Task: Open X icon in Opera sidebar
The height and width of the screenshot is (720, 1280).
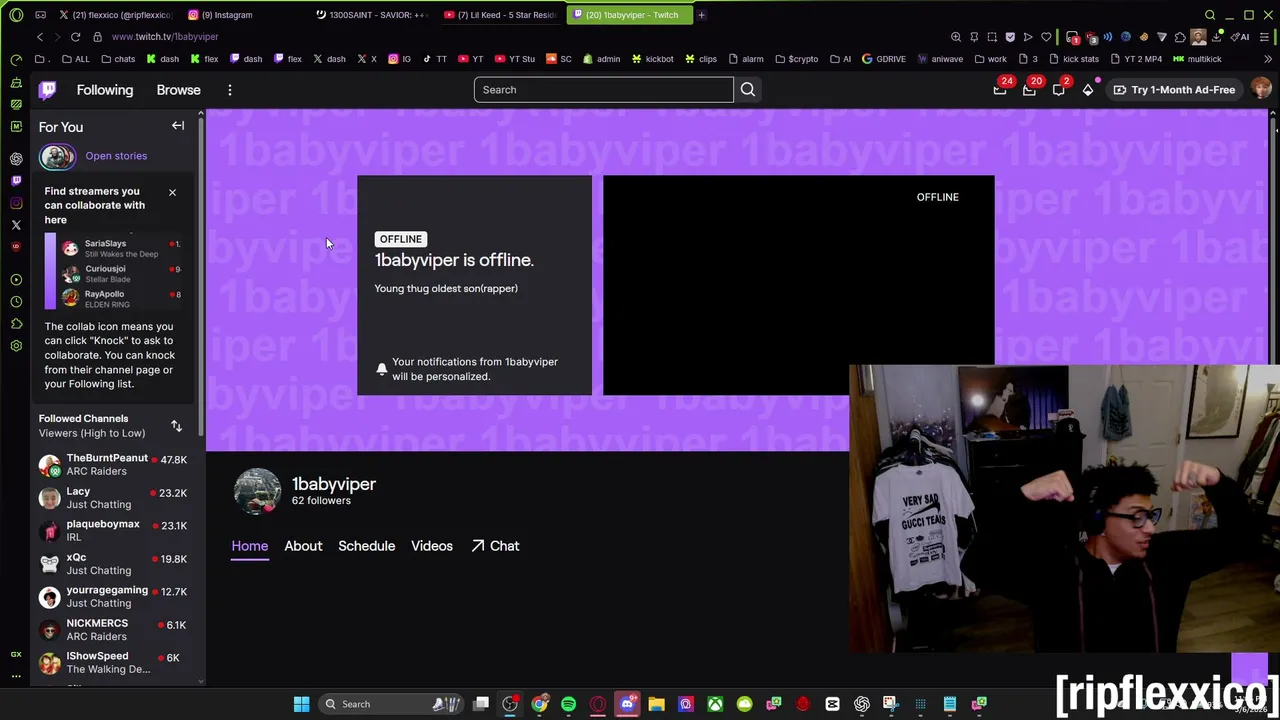Action: coord(16,225)
